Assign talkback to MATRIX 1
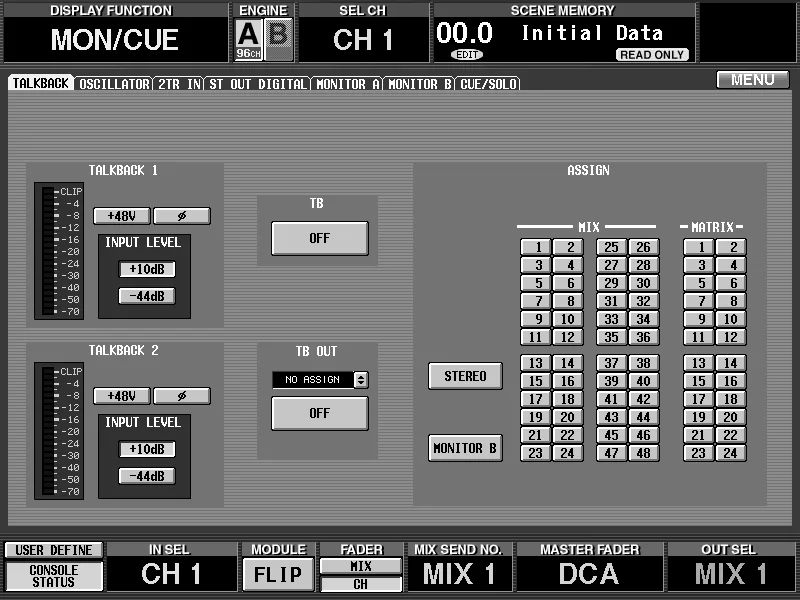The image size is (800, 600). tap(698, 247)
